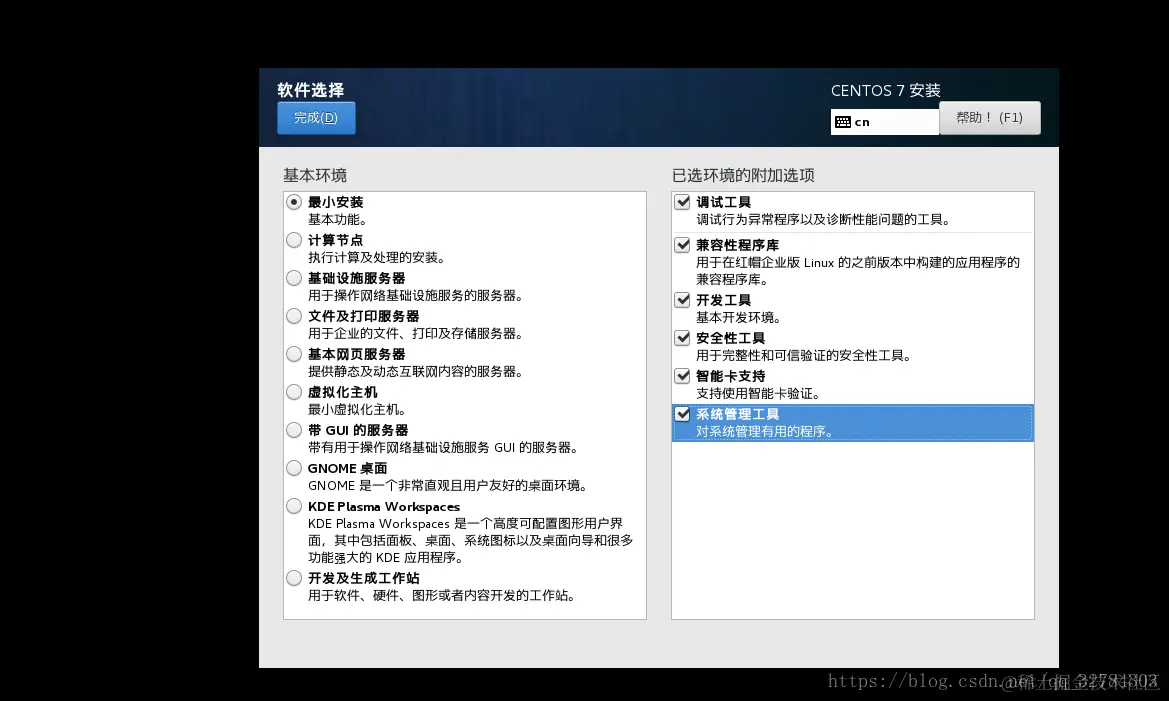This screenshot has width=1169, height=701.
Task: Choose the 文件及打印服务器 radio button
Action: 294,316
